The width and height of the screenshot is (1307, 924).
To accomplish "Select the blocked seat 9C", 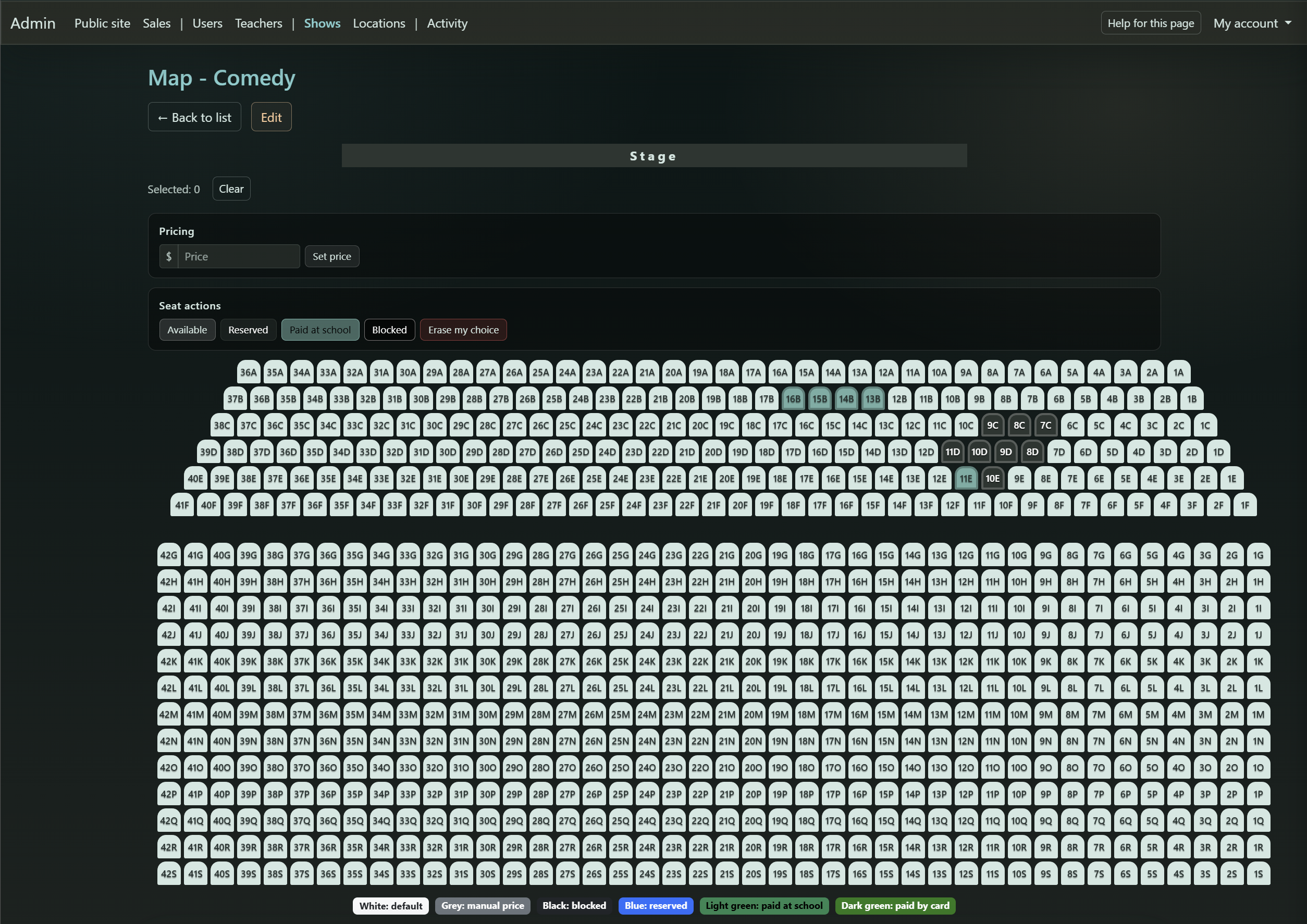I will tap(992, 425).
